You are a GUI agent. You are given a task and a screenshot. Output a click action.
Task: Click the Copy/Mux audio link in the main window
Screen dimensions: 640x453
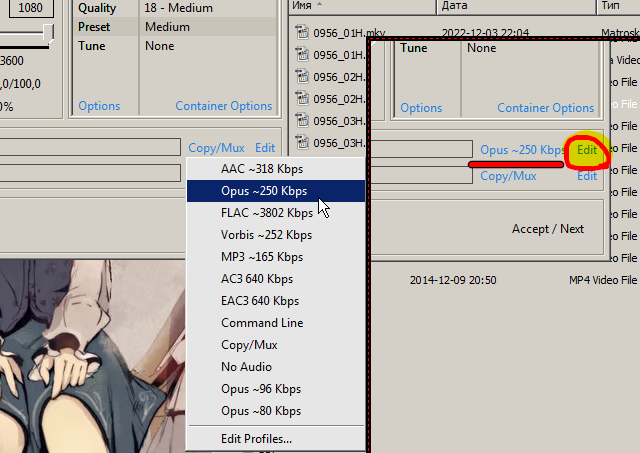pos(216,148)
